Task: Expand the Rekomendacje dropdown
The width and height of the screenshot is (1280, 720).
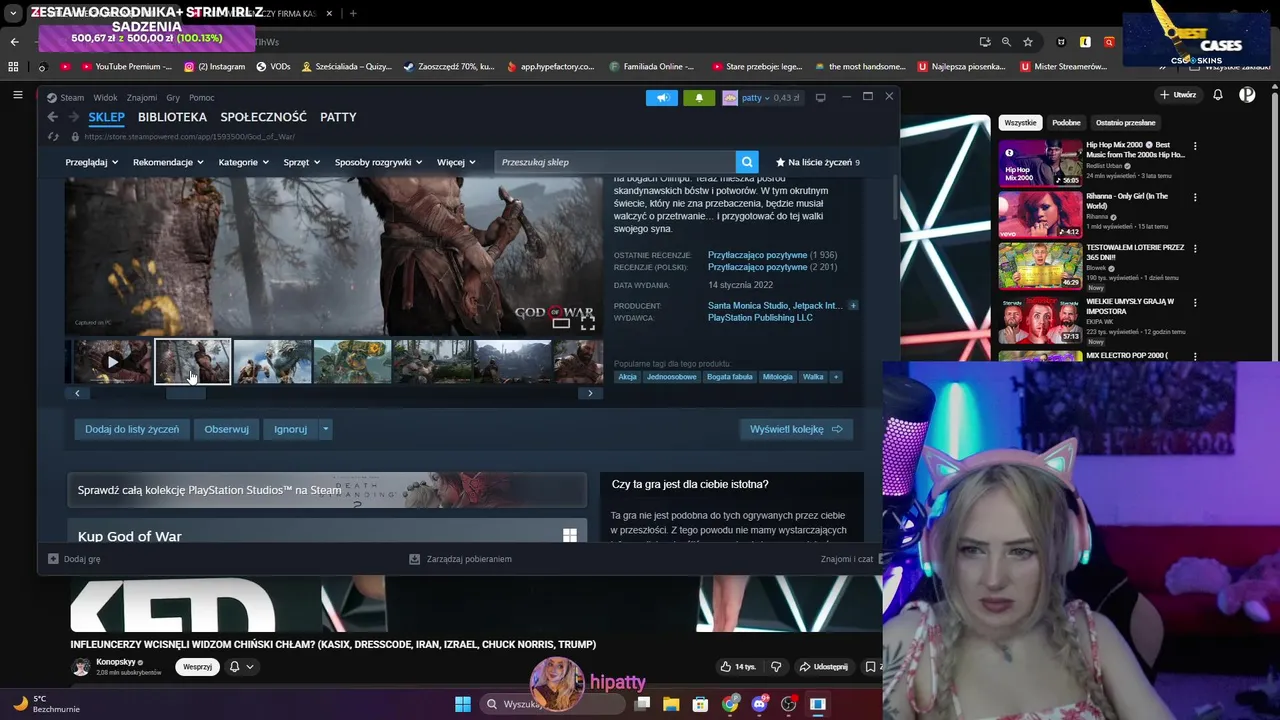Action: coord(168,162)
